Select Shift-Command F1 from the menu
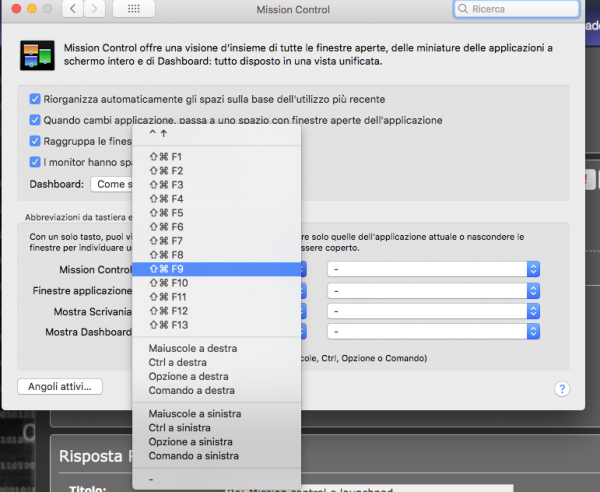The image size is (600, 492). pyautogui.click(x=217, y=157)
